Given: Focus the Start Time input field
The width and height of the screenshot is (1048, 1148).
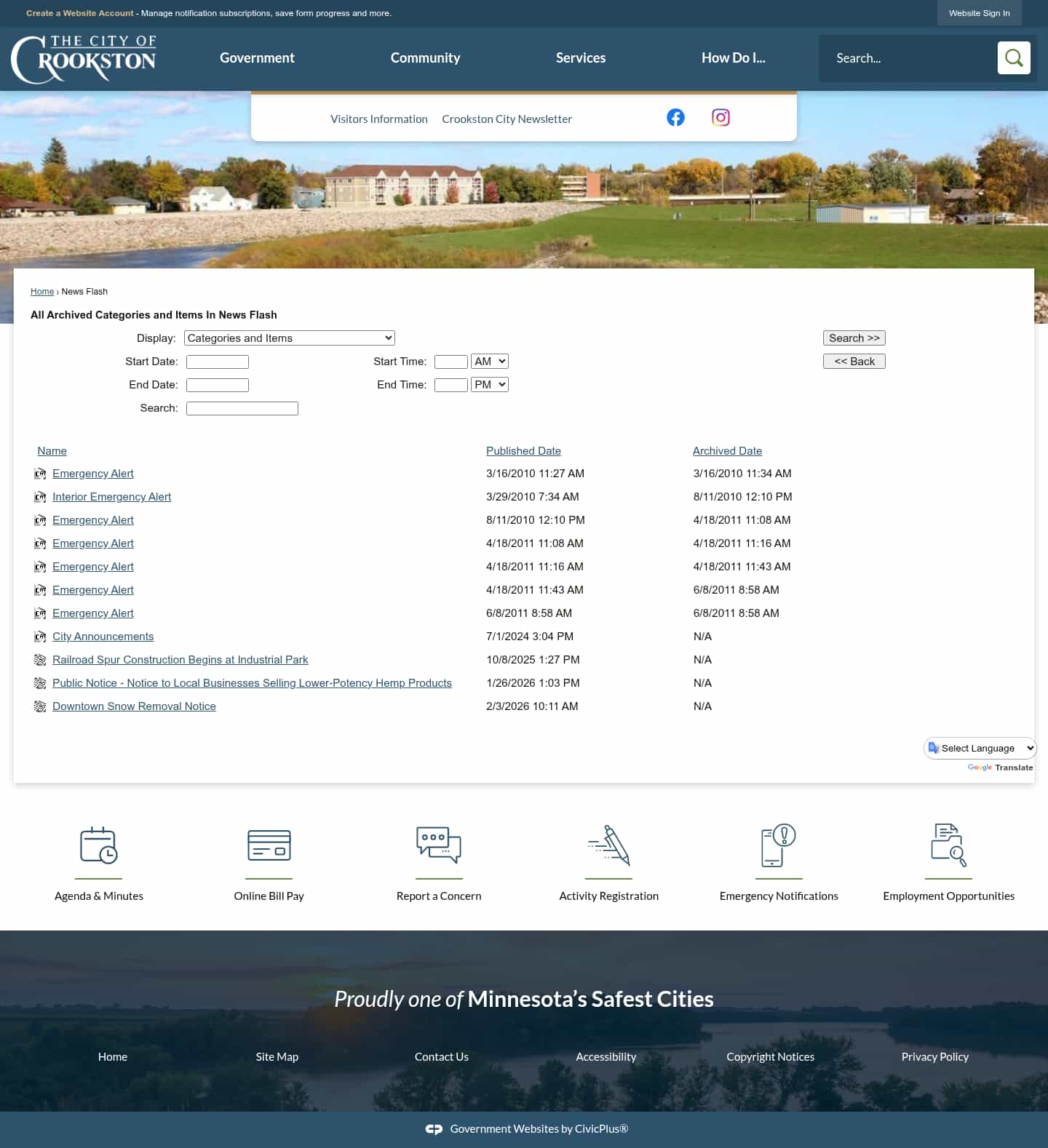Looking at the screenshot, I should (451, 362).
